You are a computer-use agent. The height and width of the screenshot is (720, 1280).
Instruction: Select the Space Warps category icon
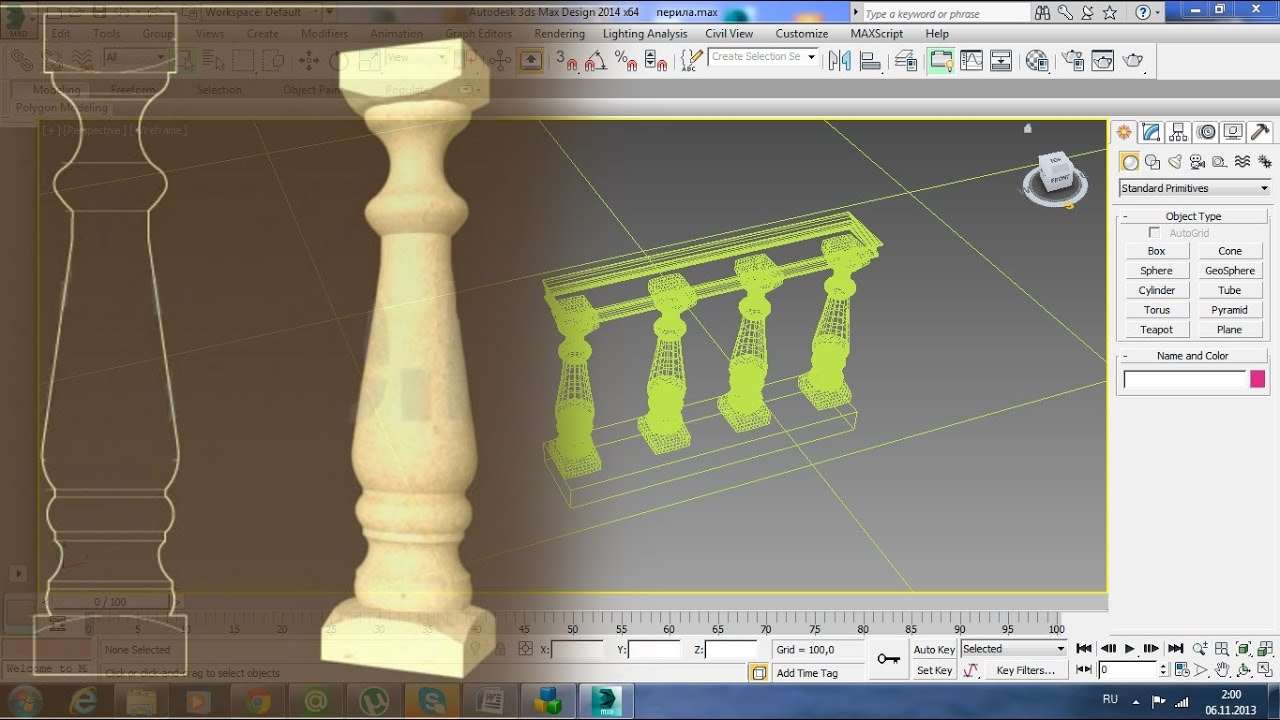1242,162
